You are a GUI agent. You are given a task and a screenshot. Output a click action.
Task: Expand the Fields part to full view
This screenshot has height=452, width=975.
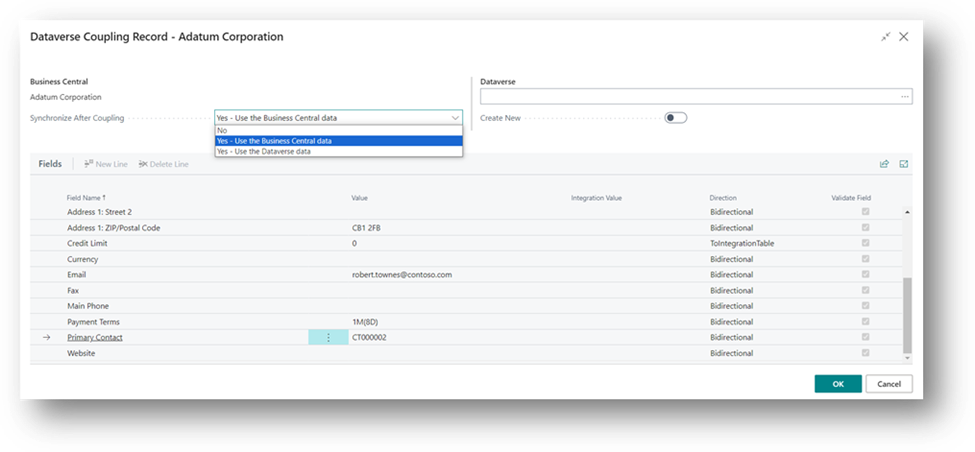903,164
